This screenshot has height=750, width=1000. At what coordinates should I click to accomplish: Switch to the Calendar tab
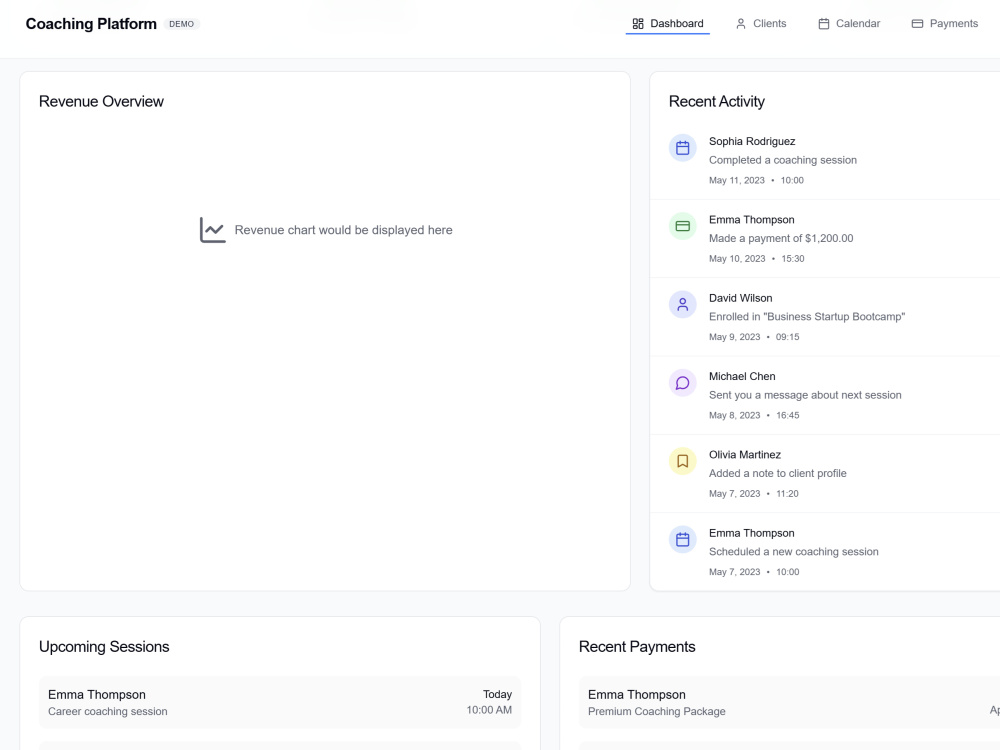click(x=849, y=24)
